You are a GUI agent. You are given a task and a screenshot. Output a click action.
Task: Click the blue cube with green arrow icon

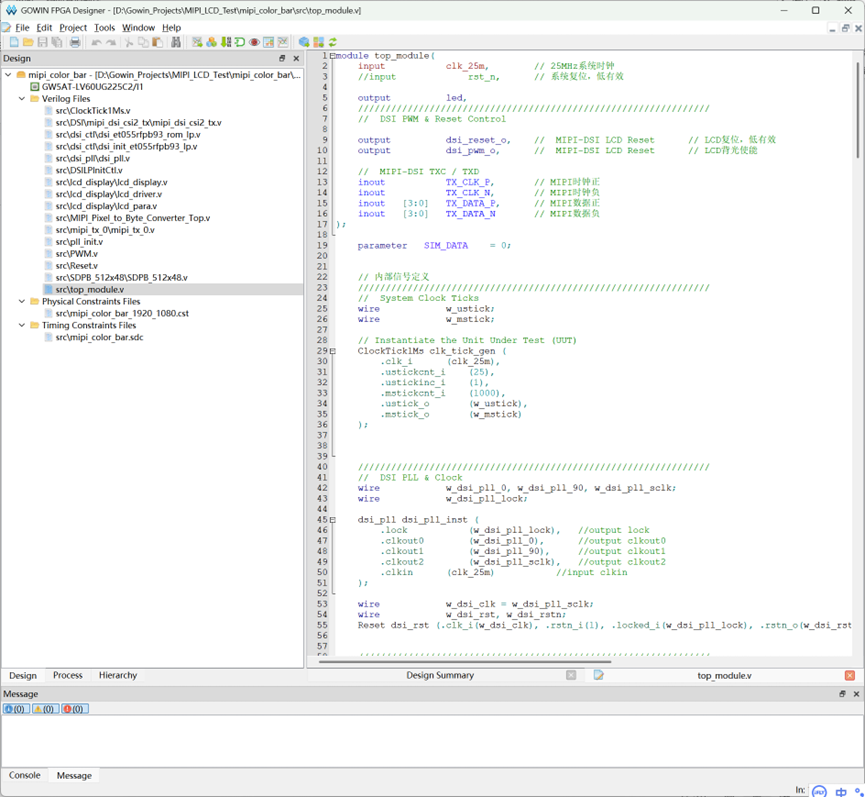(x=304, y=42)
